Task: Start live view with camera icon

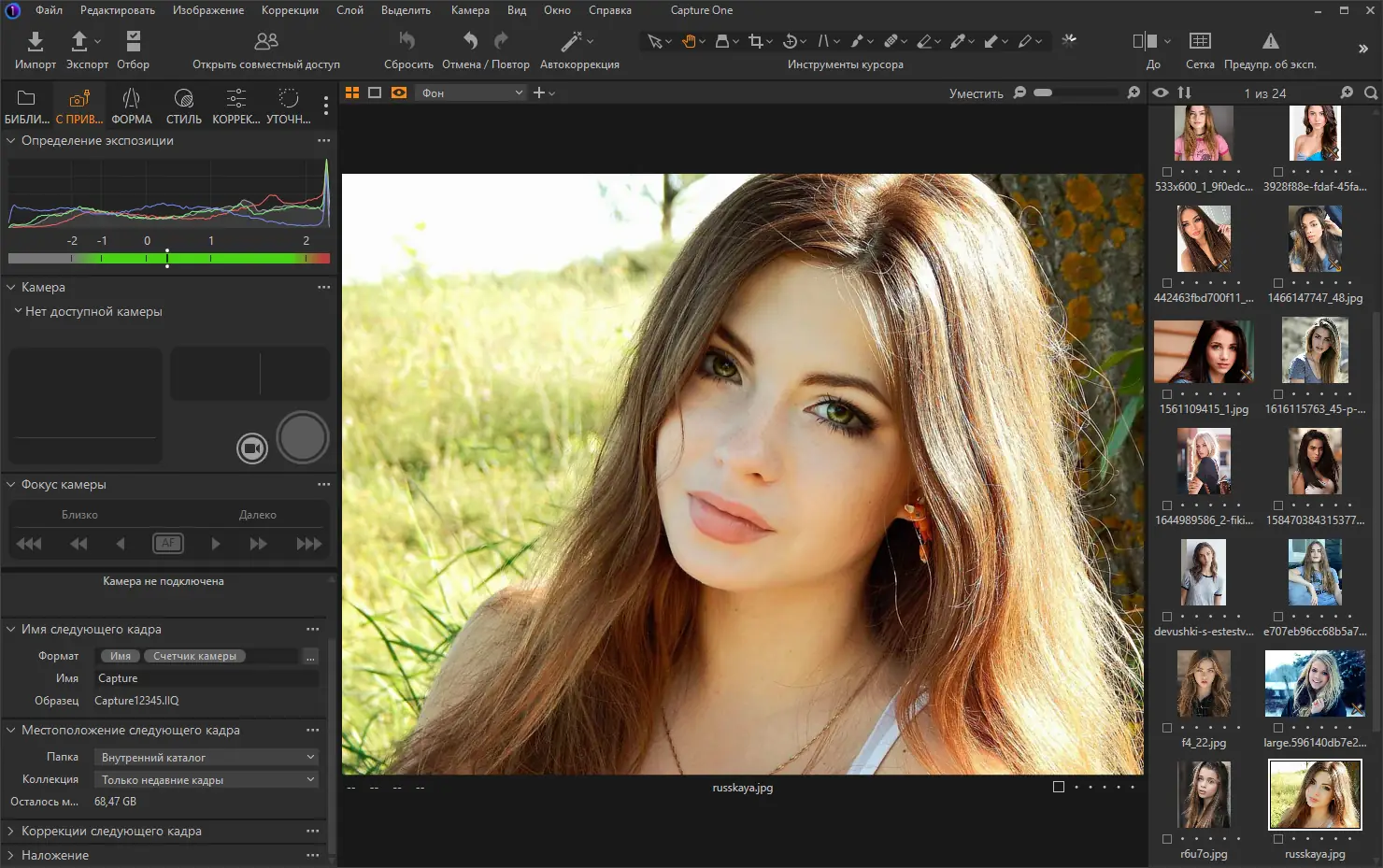Action: click(x=251, y=448)
